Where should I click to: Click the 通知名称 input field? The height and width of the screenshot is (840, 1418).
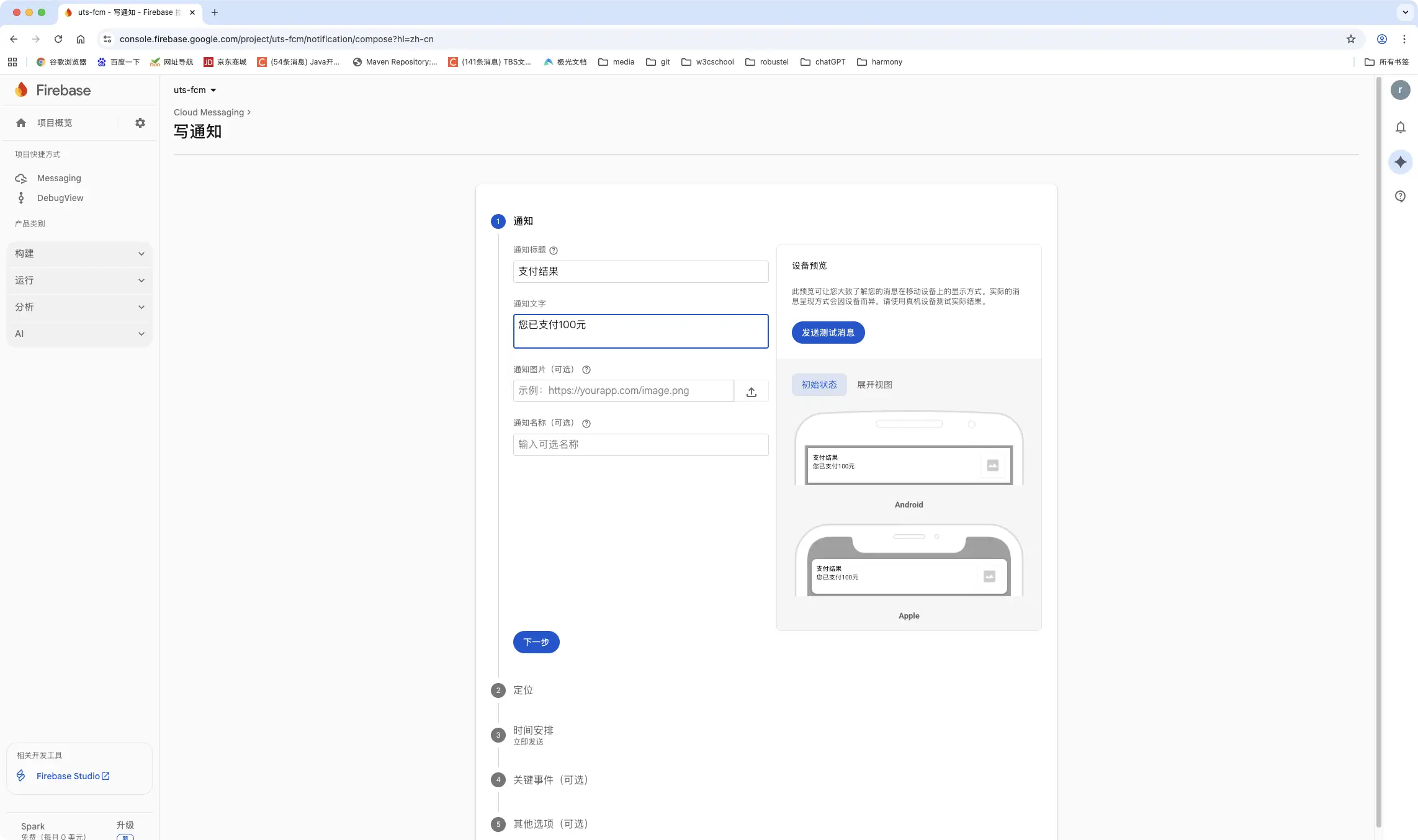click(x=640, y=445)
